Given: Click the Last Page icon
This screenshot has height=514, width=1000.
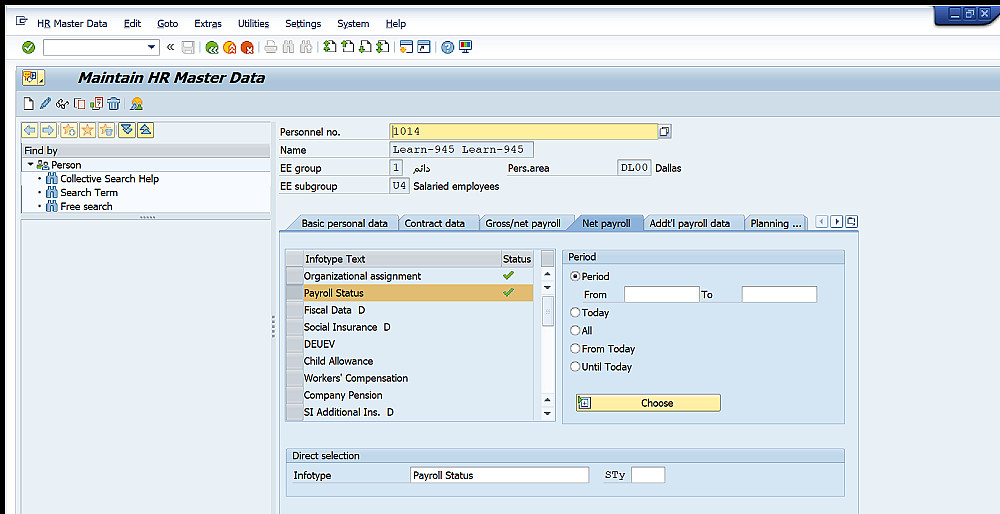Looking at the screenshot, I should click(x=383, y=47).
